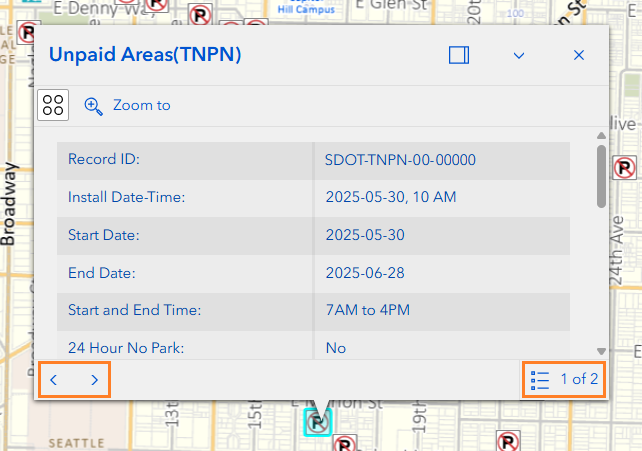Click no-parking marker beside E Glen St label

click(200, 14)
